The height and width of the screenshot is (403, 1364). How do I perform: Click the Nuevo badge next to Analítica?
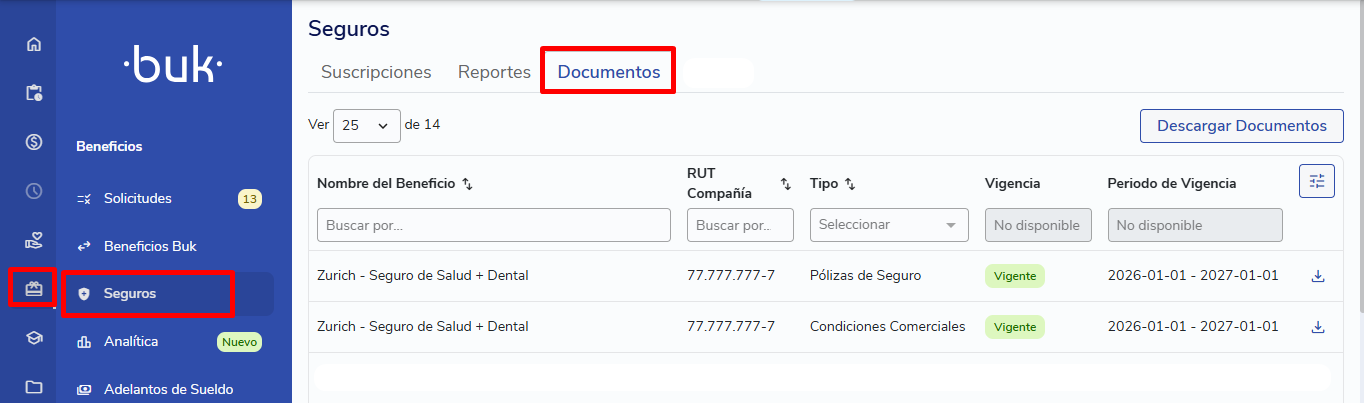[240, 342]
